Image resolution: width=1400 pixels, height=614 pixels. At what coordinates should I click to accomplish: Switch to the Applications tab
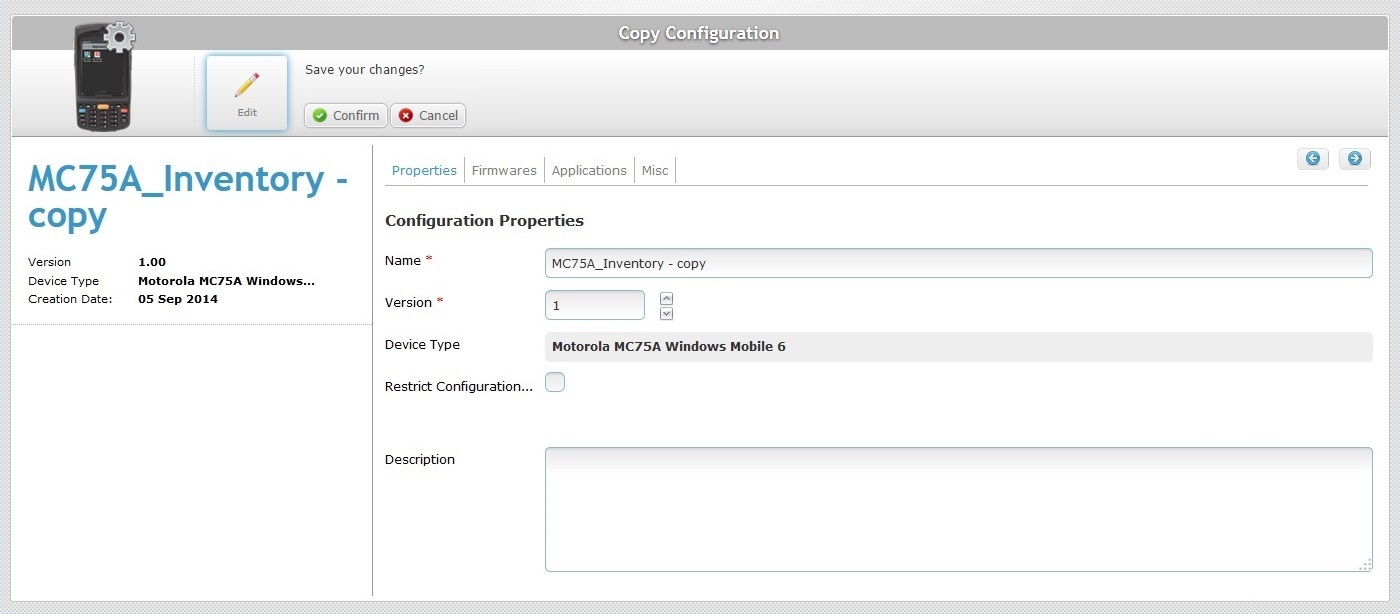coord(589,170)
